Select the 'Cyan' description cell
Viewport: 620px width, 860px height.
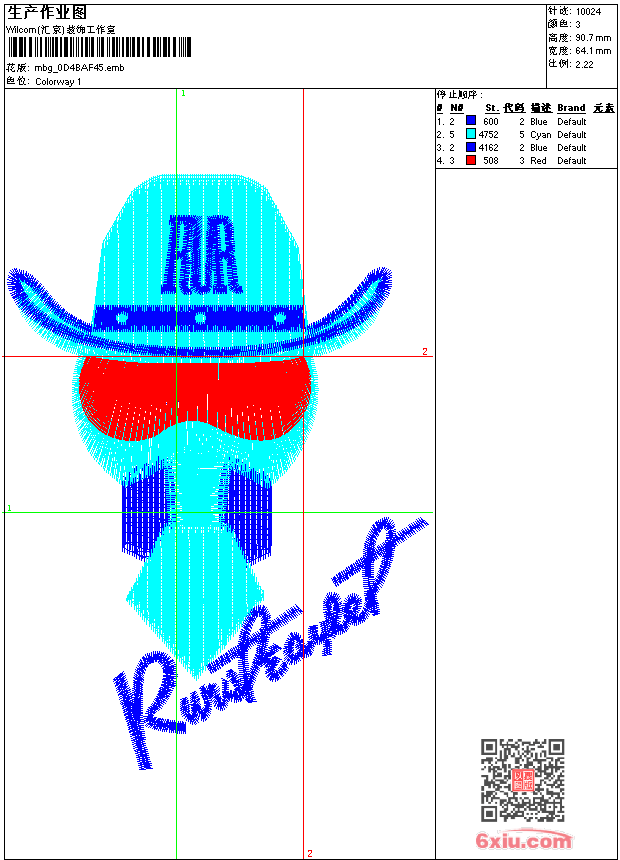[x=540, y=134]
